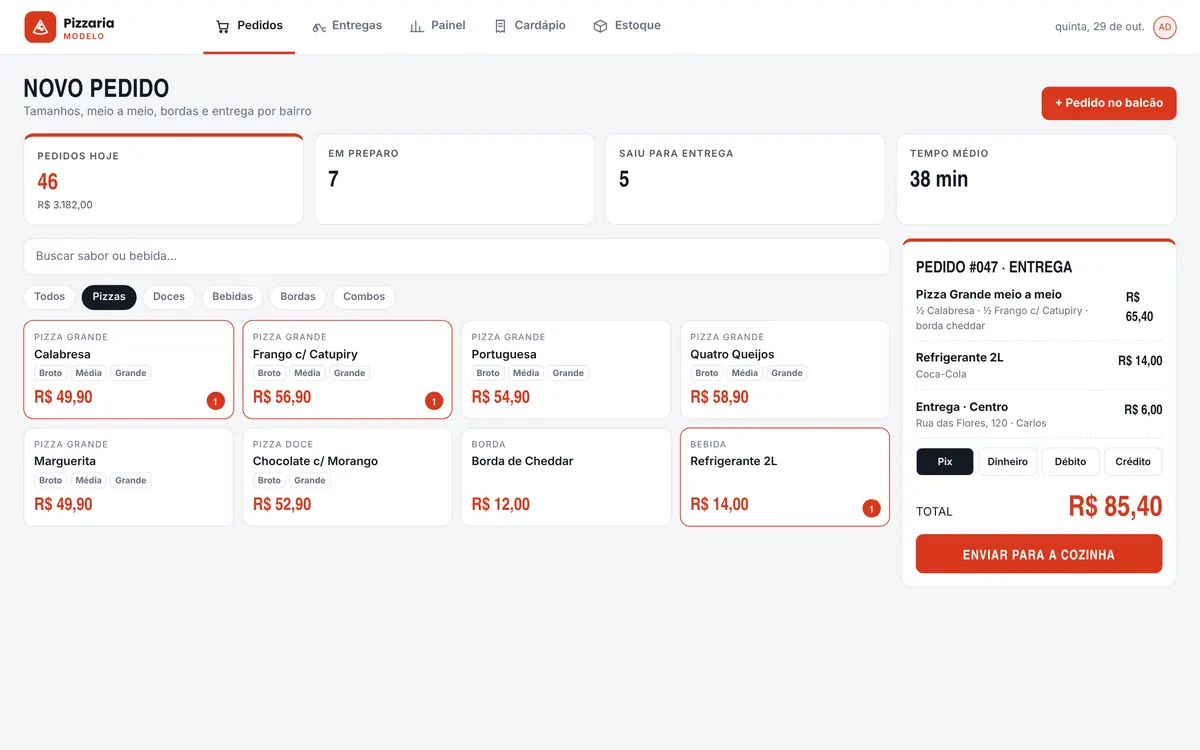Viewport: 1200px width, 750px height.
Task: Pick Média size on Portuguesa pizza
Action: [x=526, y=373]
